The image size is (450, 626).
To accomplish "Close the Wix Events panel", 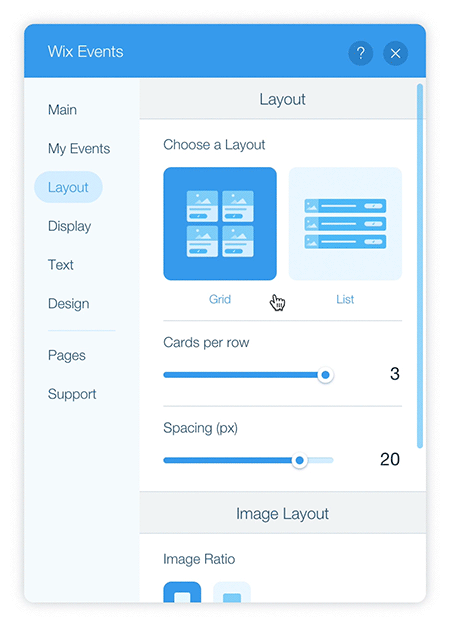I will 395,53.
